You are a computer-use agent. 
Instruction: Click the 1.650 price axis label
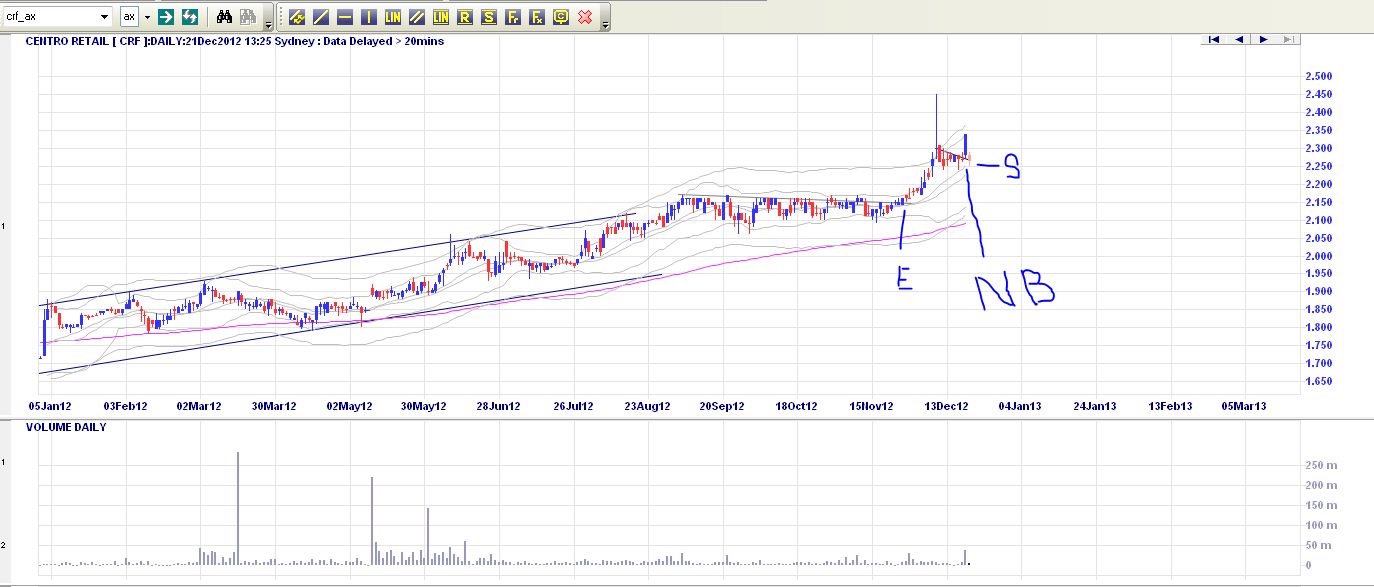click(x=1319, y=382)
